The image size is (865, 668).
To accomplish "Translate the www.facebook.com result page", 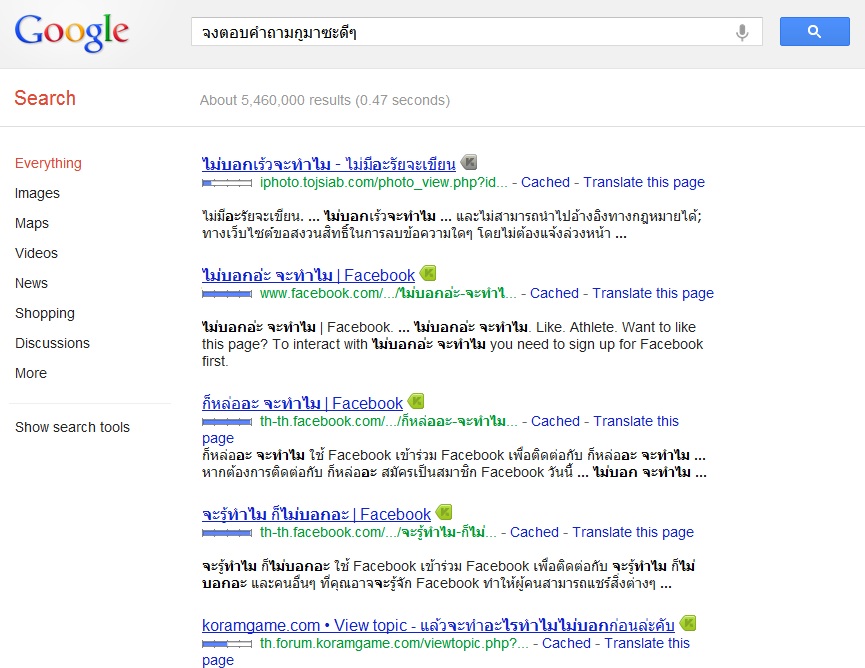I will tap(653, 293).
